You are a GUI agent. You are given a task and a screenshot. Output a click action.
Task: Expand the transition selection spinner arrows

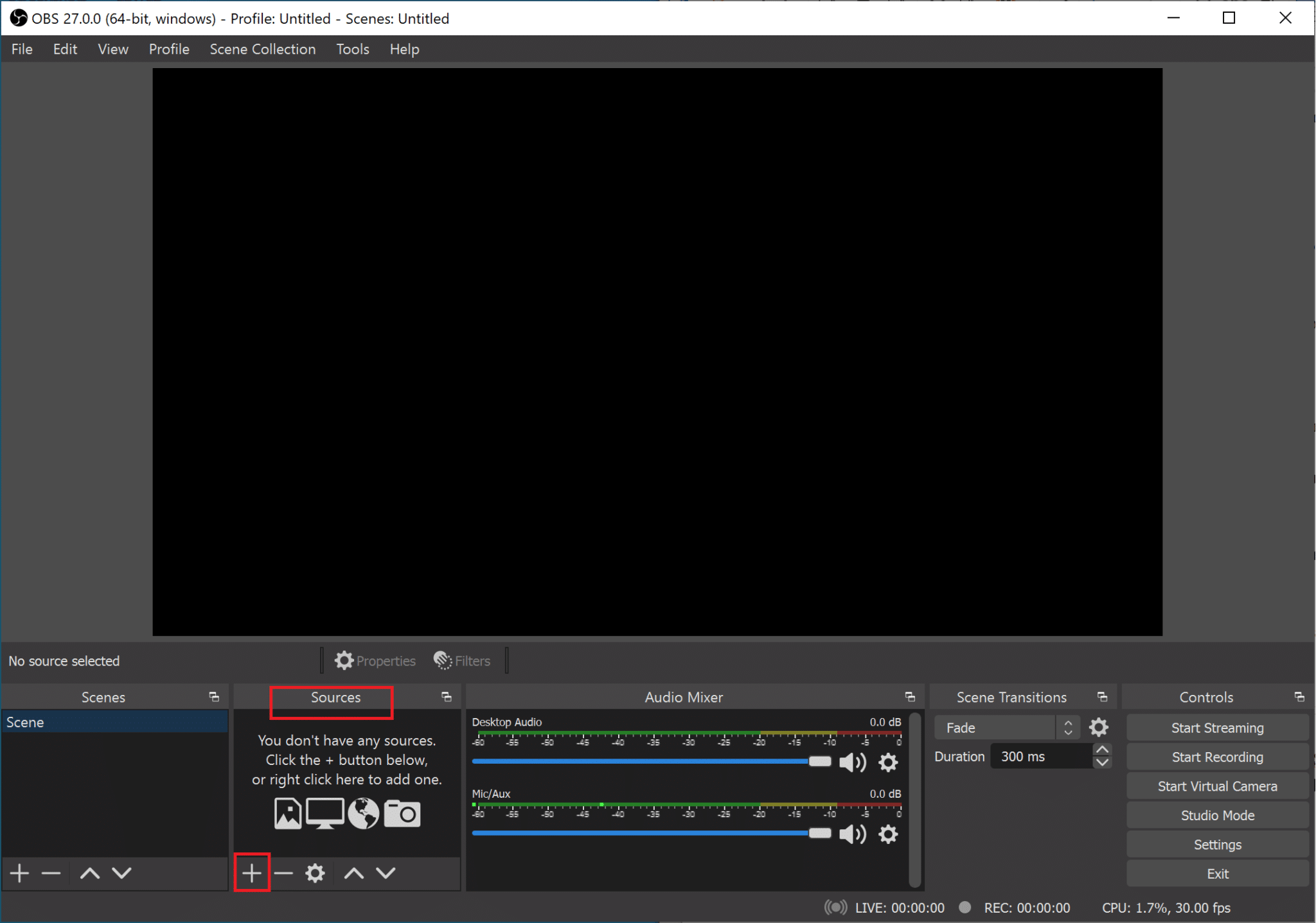1068,727
